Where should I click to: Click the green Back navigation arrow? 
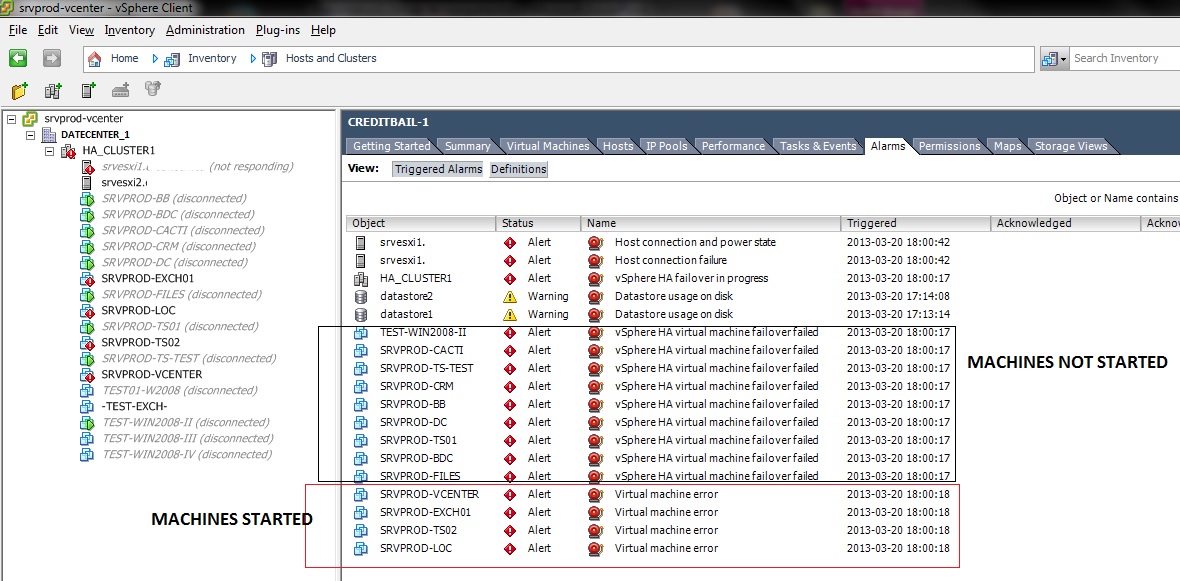(x=18, y=58)
